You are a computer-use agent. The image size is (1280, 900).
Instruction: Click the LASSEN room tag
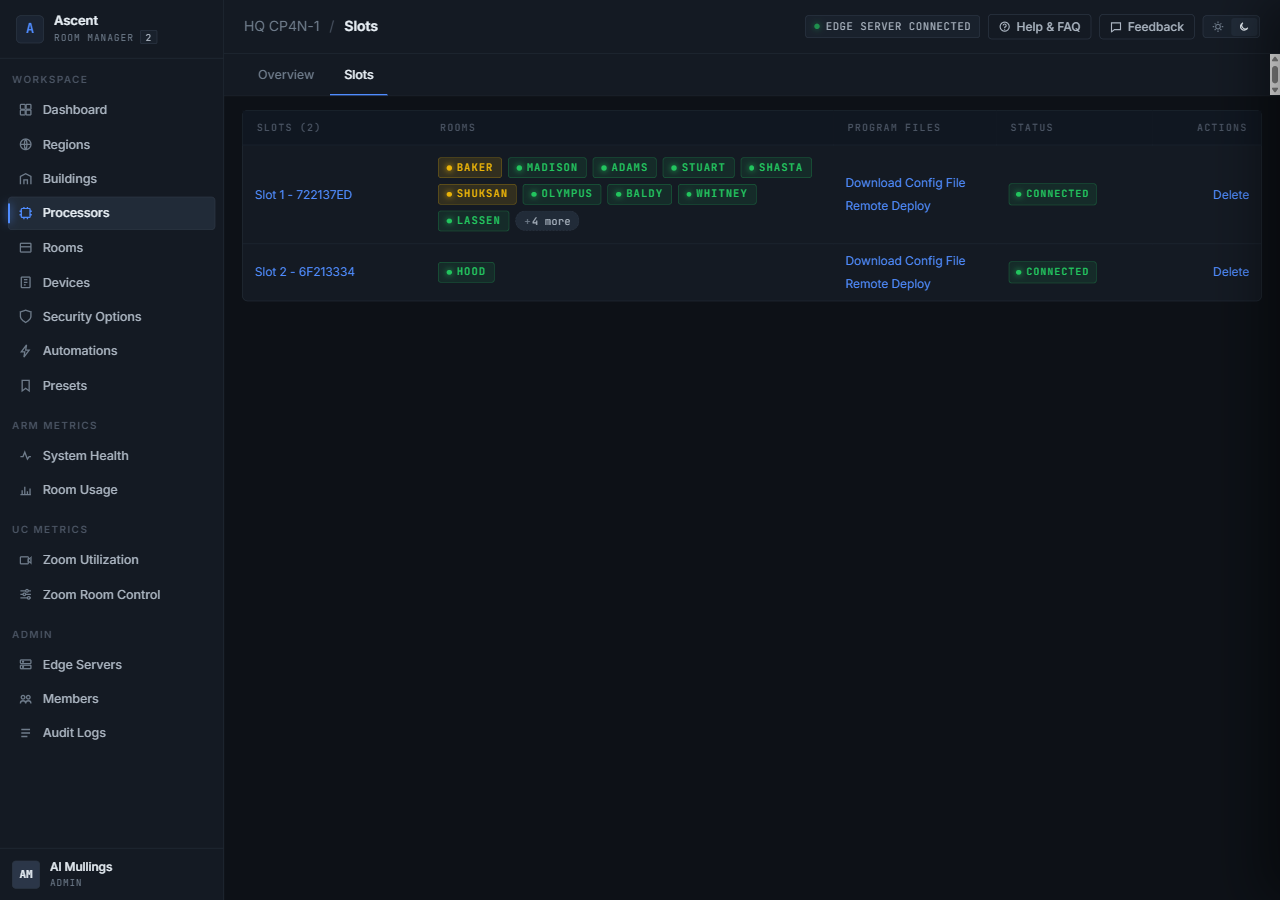pyautogui.click(x=474, y=221)
